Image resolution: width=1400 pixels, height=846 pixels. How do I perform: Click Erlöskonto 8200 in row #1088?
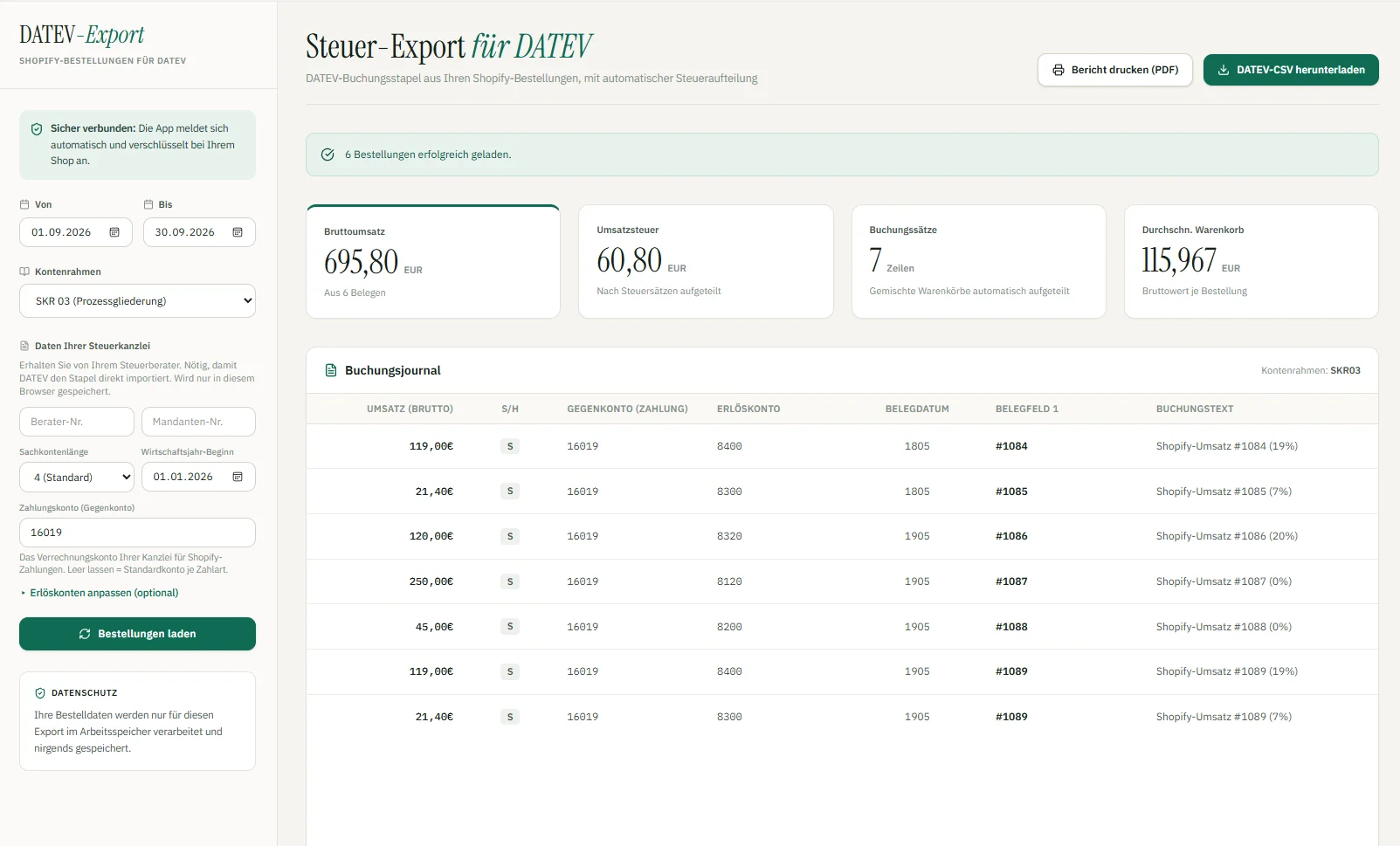[729, 627]
